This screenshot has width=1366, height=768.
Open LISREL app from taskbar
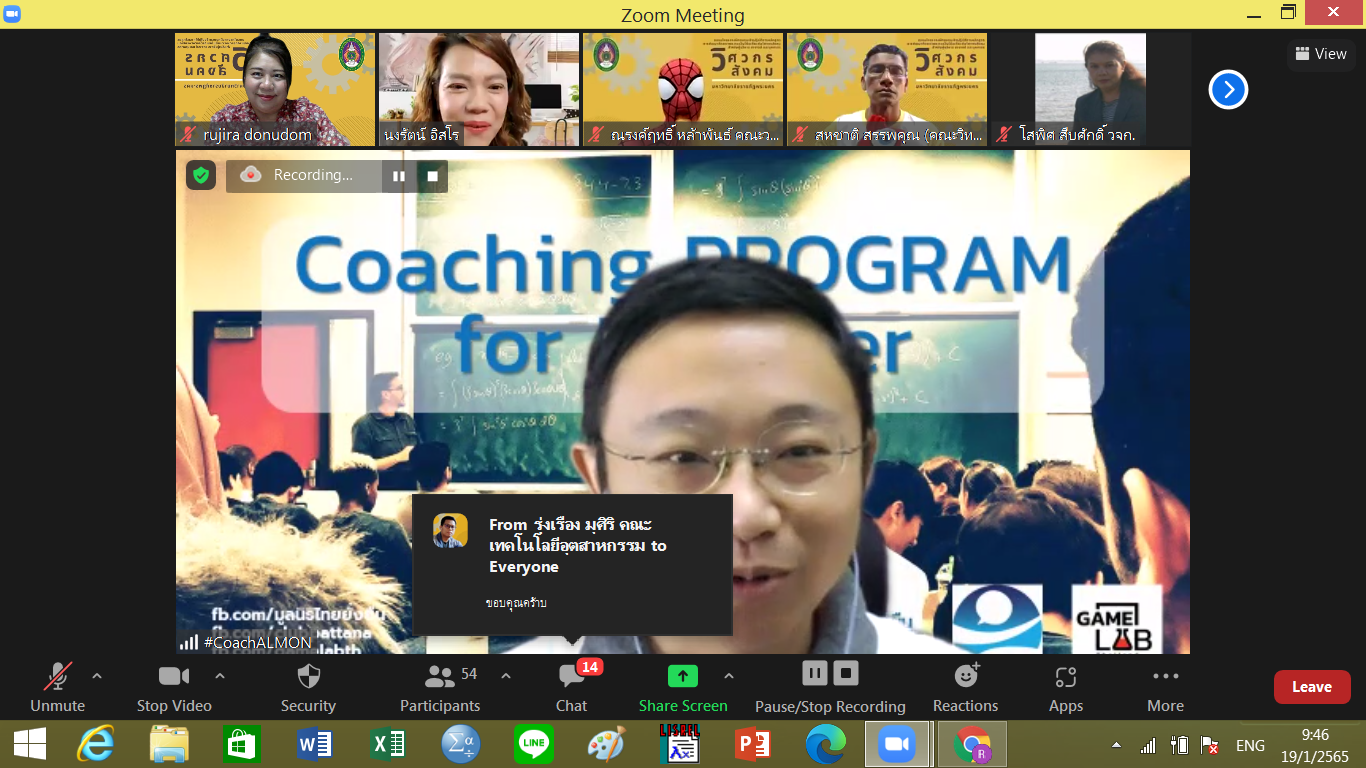pyautogui.click(x=679, y=745)
